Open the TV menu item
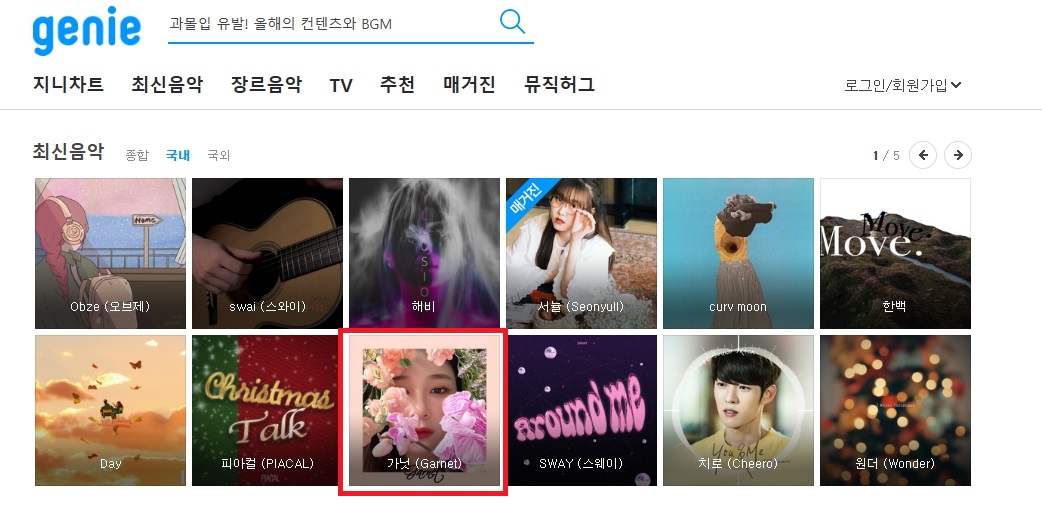 341,85
